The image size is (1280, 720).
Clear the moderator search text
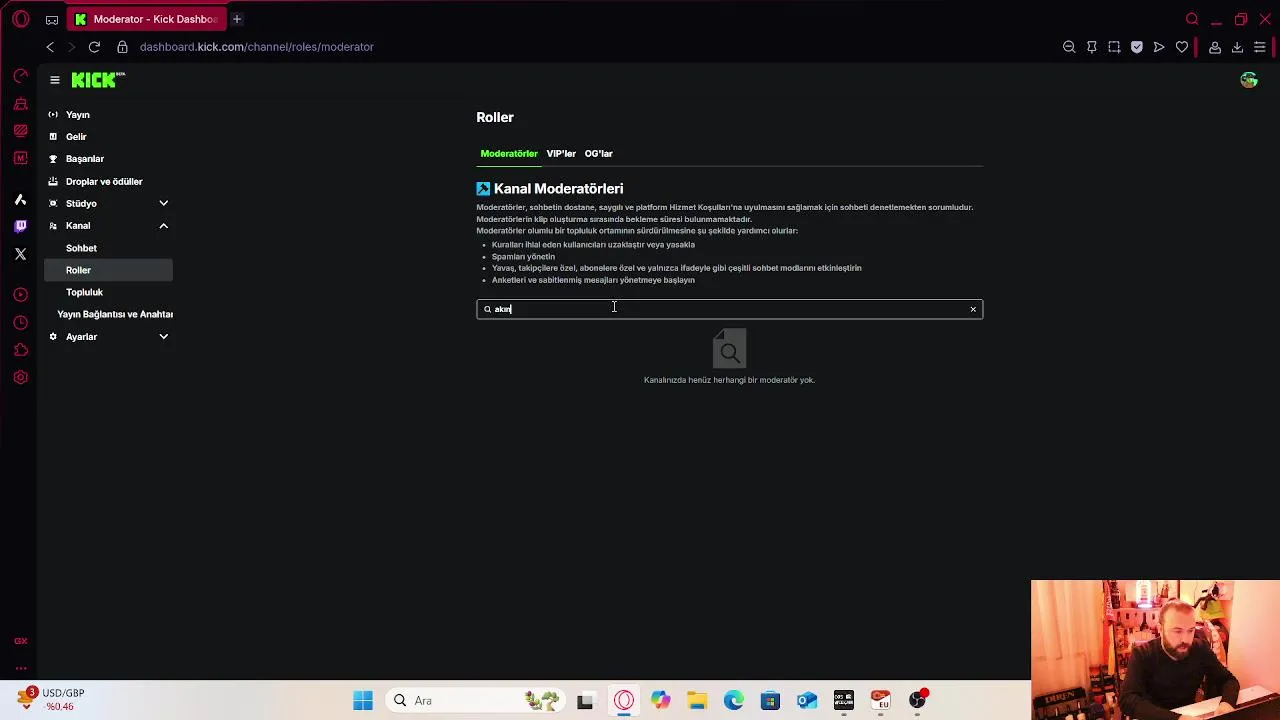973,309
